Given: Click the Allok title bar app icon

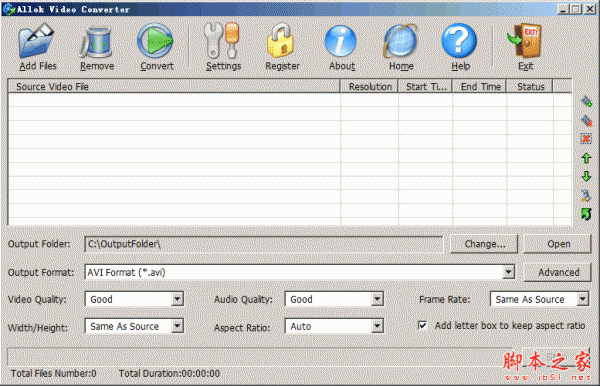Looking at the screenshot, I should [x=8, y=9].
